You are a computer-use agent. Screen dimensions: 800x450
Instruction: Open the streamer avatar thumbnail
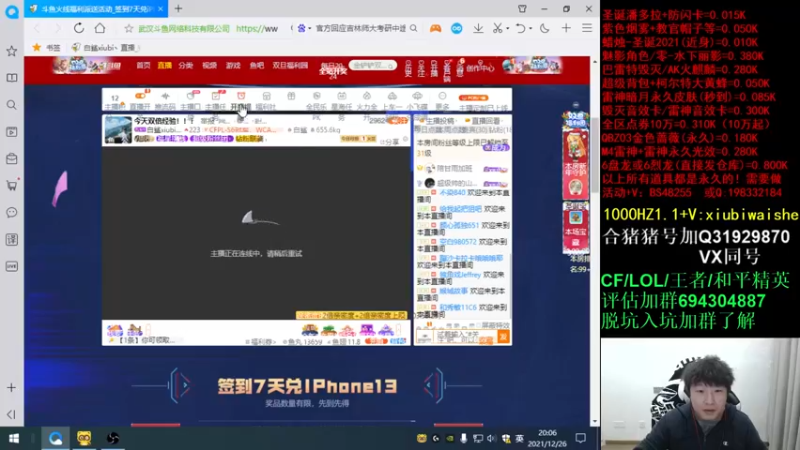coord(118,130)
